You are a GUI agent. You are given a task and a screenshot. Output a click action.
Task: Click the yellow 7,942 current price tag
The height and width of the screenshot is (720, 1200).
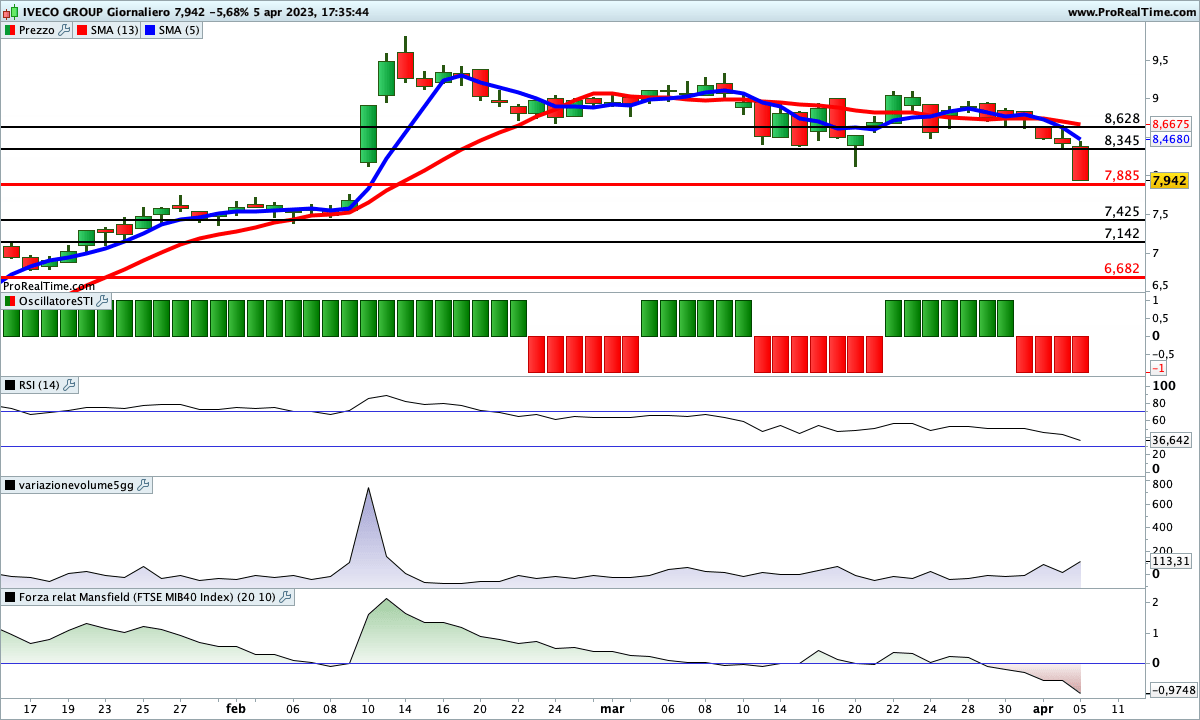1169,181
